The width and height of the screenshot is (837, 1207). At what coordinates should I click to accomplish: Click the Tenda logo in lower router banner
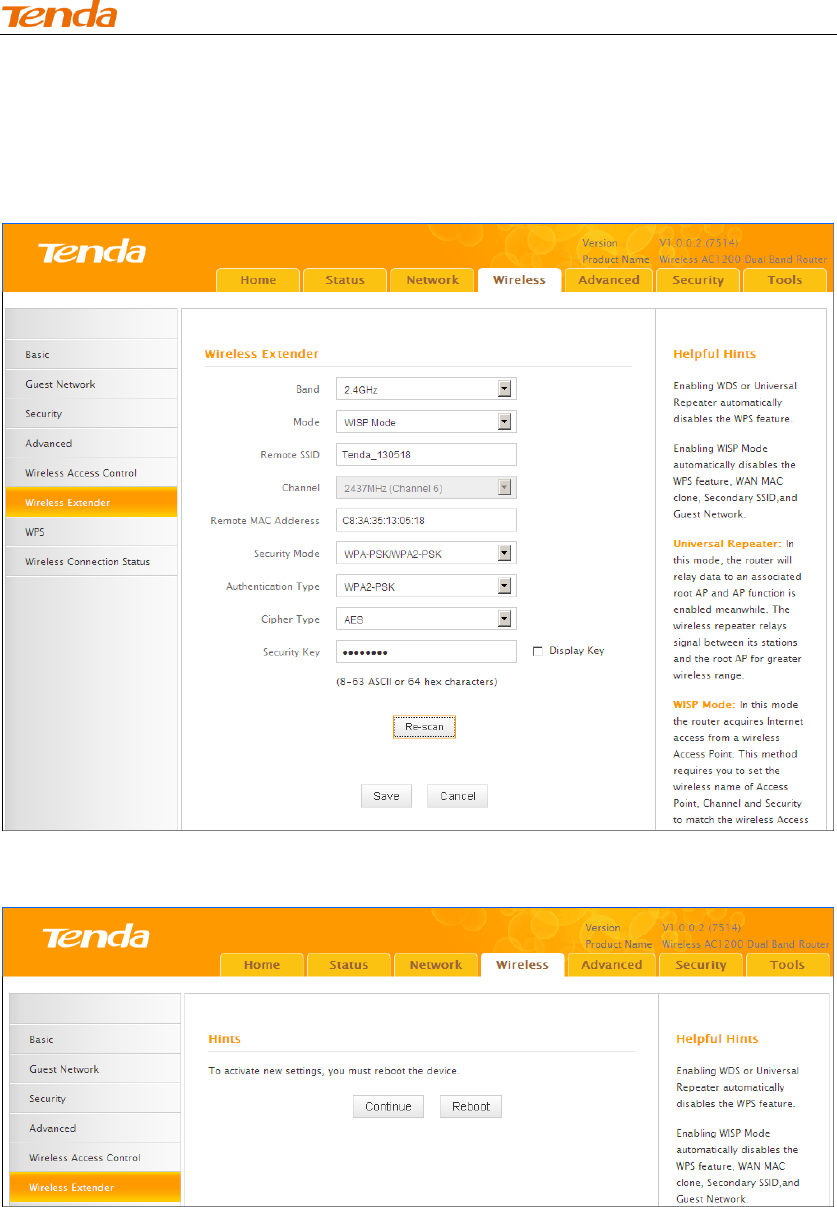[95, 936]
